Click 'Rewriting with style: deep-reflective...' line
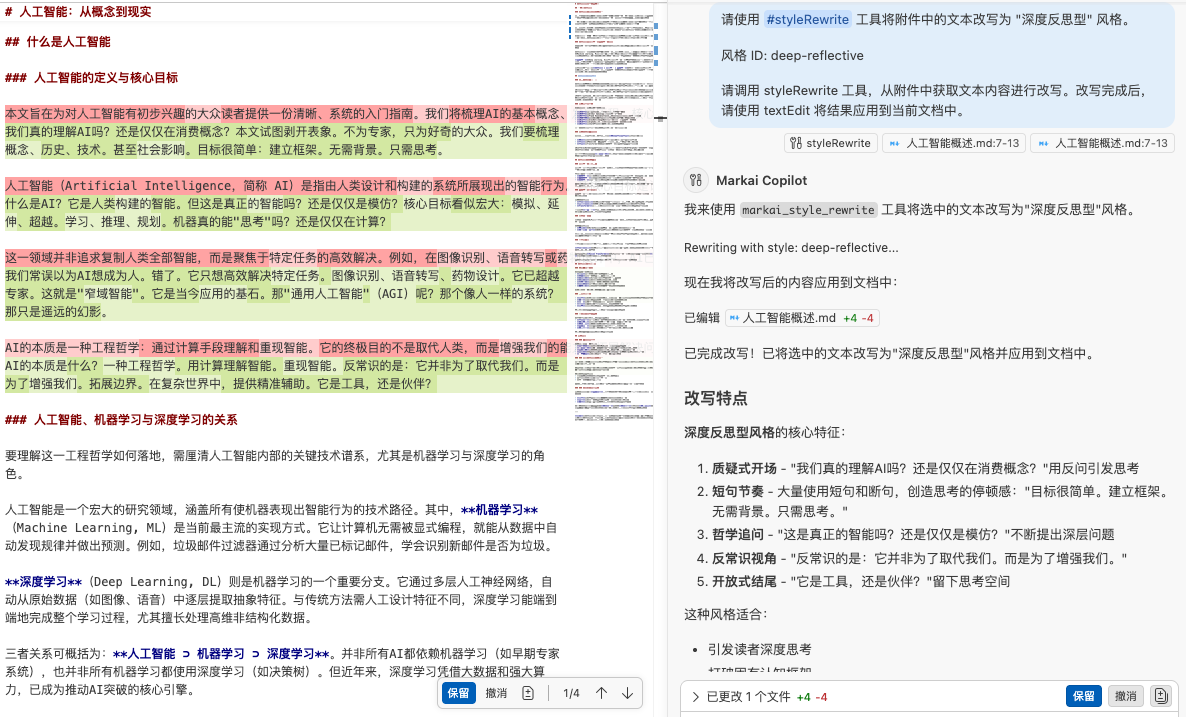 point(791,247)
